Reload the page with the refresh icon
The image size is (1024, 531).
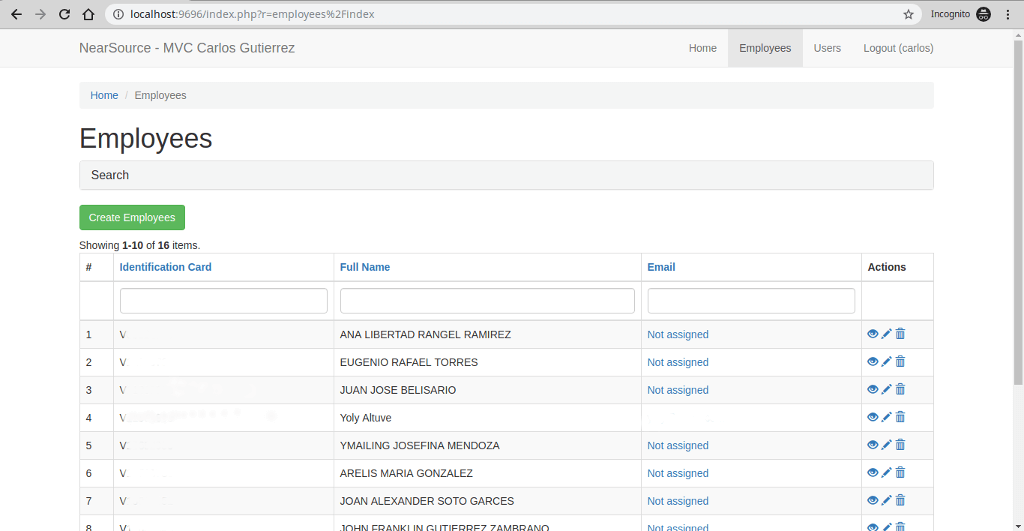[64, 14]
